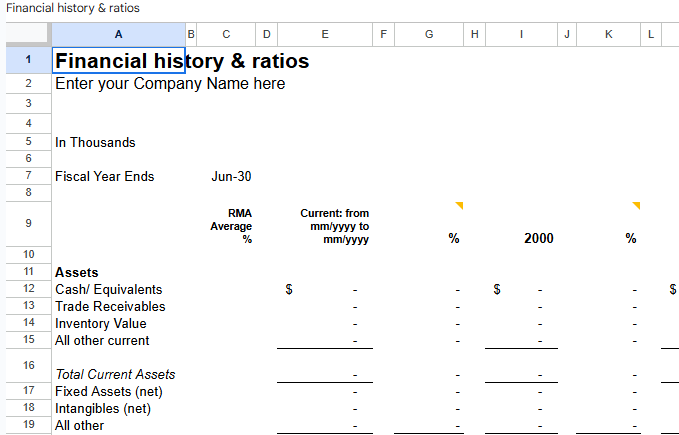Screen dimensions: 679x435
Task: Click the orange note marker in column K
Action: pyautogui.click(x=635, y=206)
